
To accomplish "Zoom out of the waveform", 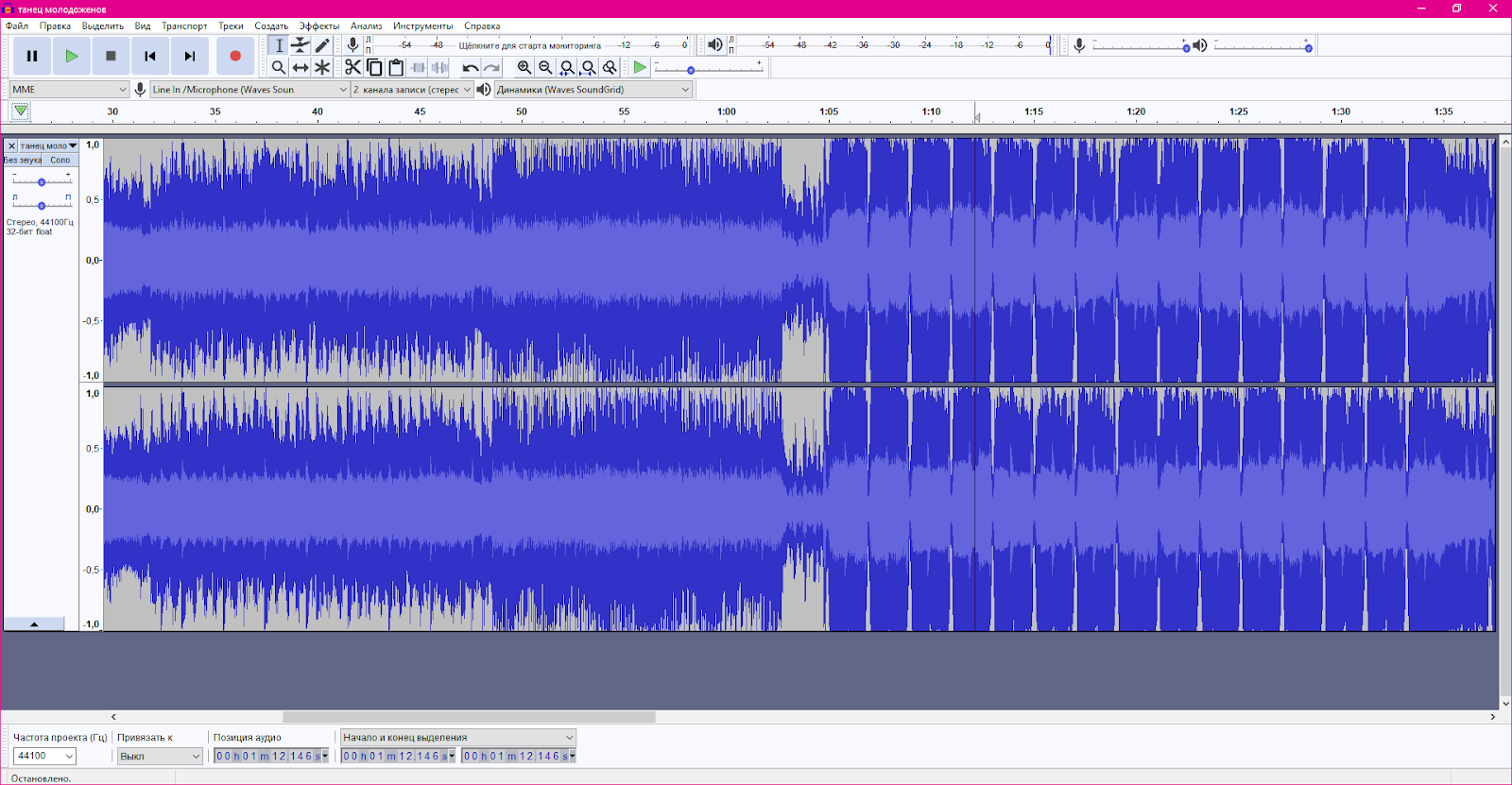I will [x=545, y=67].
